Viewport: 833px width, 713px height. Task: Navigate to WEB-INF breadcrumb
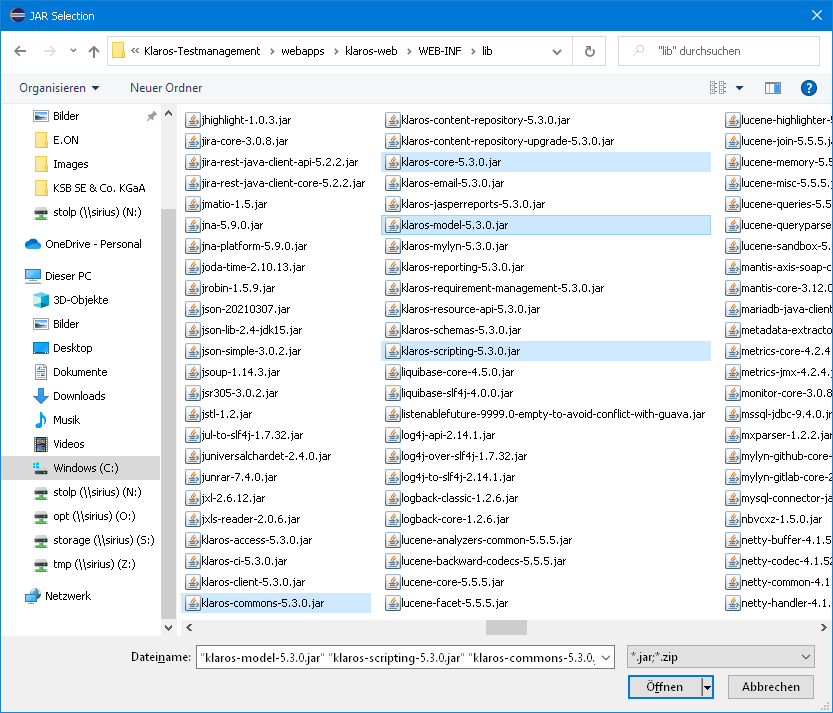440,51
